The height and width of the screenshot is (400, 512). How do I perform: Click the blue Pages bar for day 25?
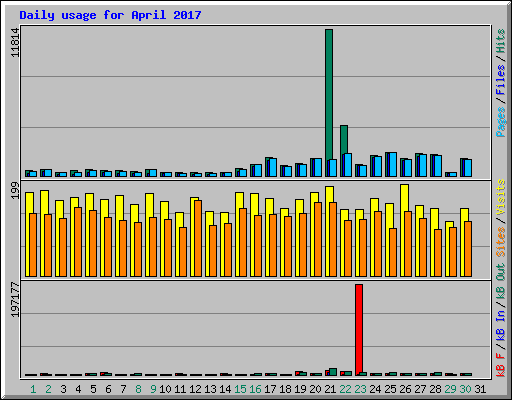click(x=393, y=164)
